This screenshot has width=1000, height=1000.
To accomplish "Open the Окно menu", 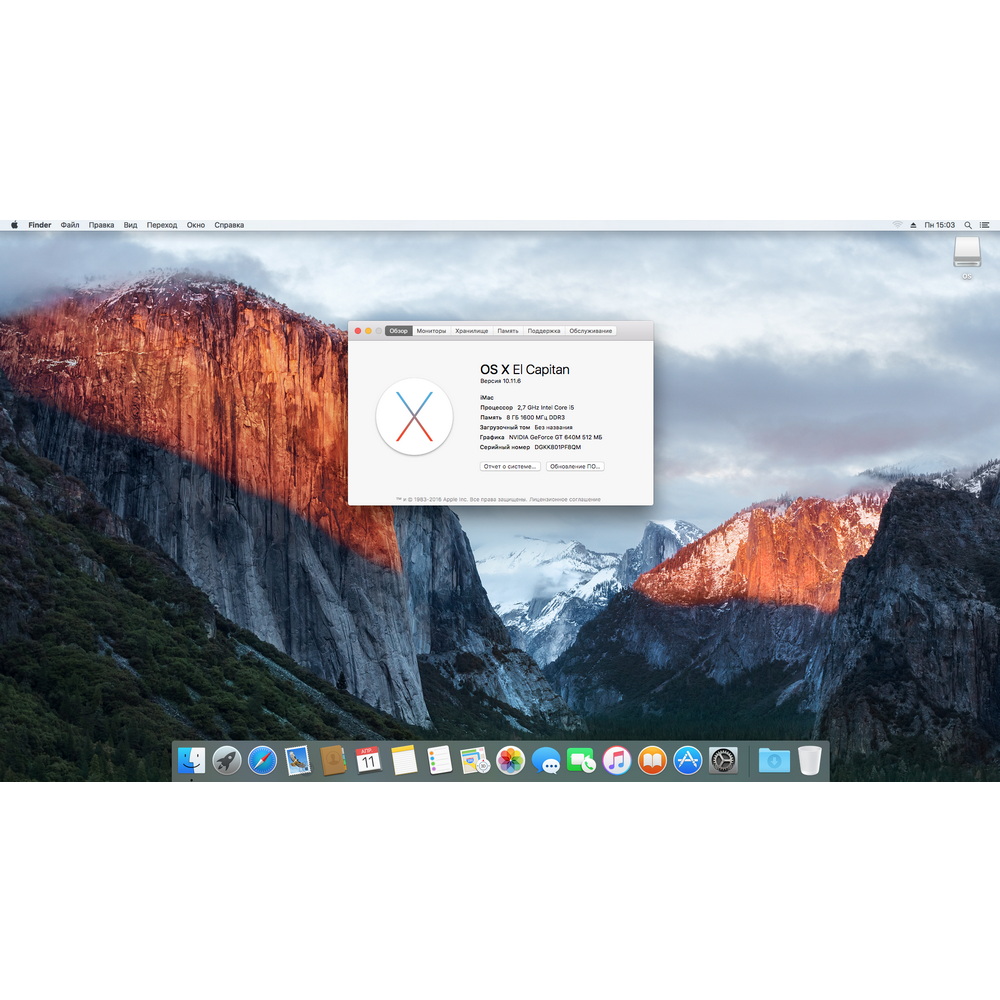I will tap(196, 225).
